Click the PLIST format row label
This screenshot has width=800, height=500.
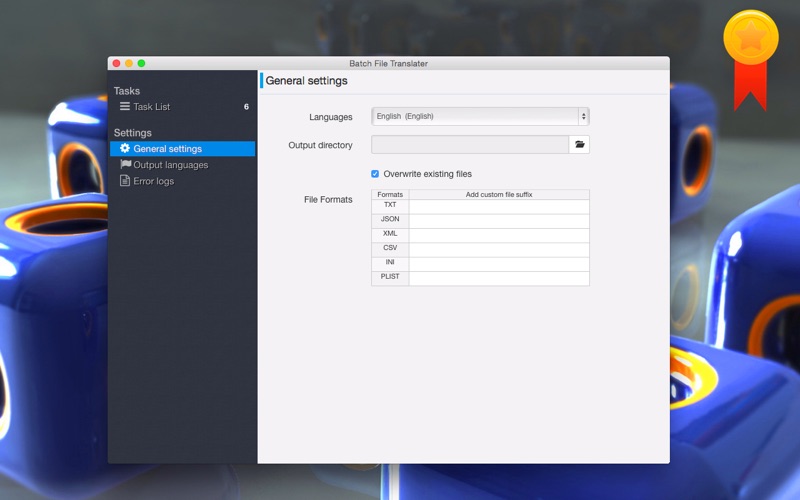[x=390, y=277]
